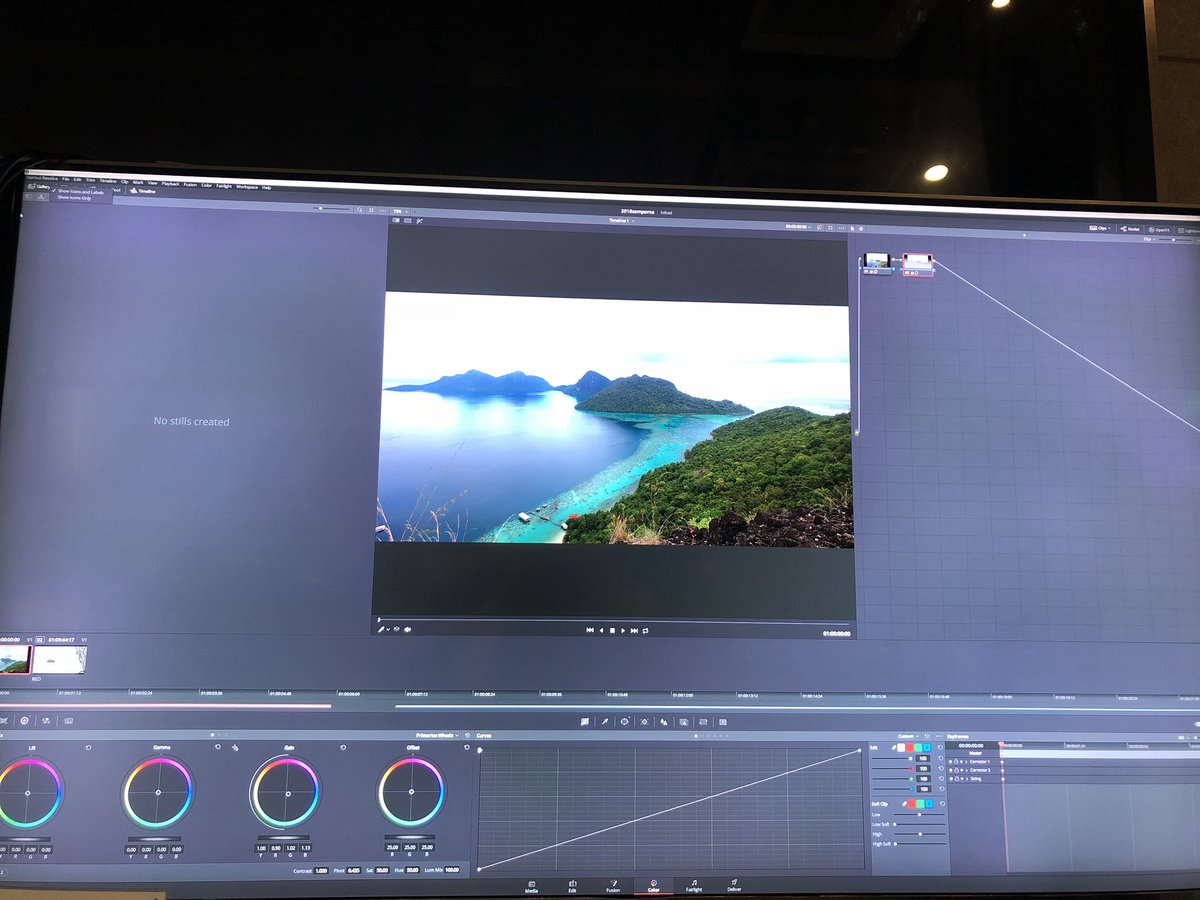Click the Nodes panel button
Image resolution: width=1200 pixels, height=900 pixels.
click(x=1130, y=229)
